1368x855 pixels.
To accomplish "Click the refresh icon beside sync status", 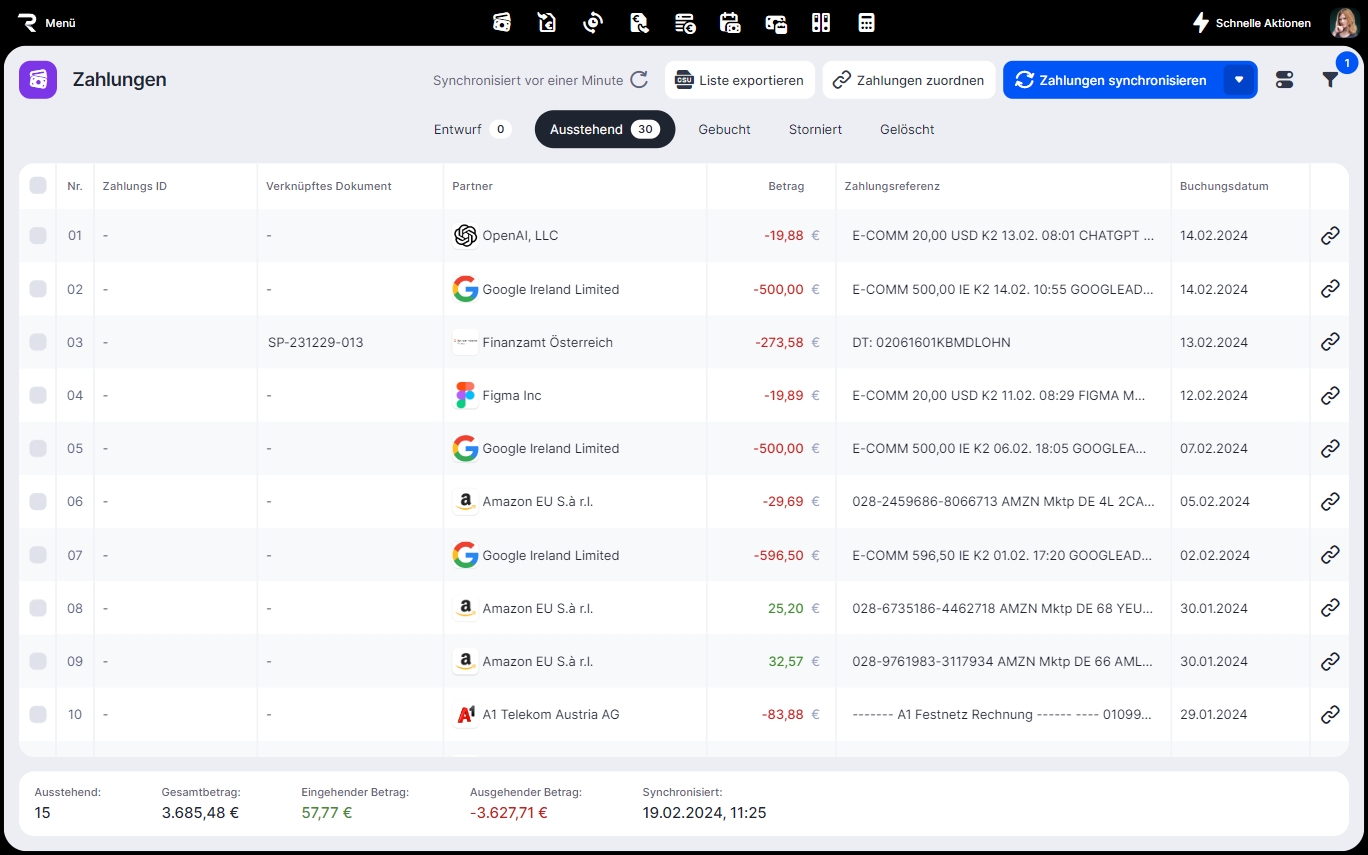I will 639,80.
